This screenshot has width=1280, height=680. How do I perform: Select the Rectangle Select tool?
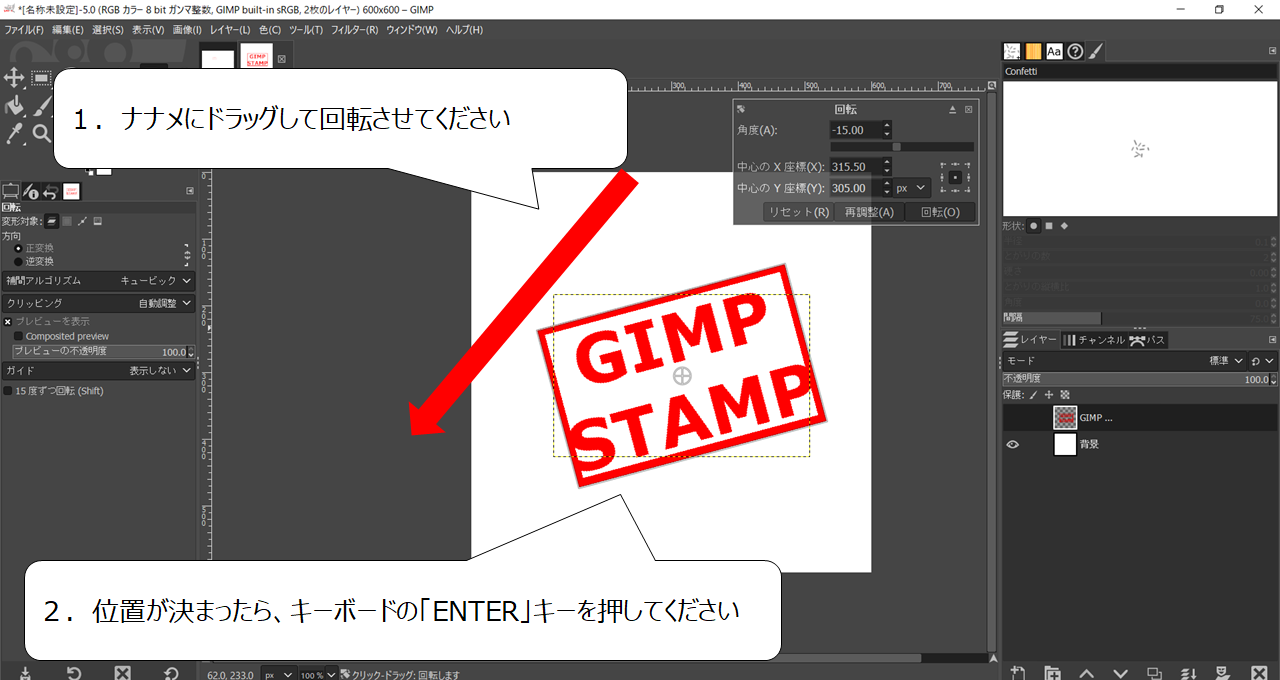(x=41, y=77)
